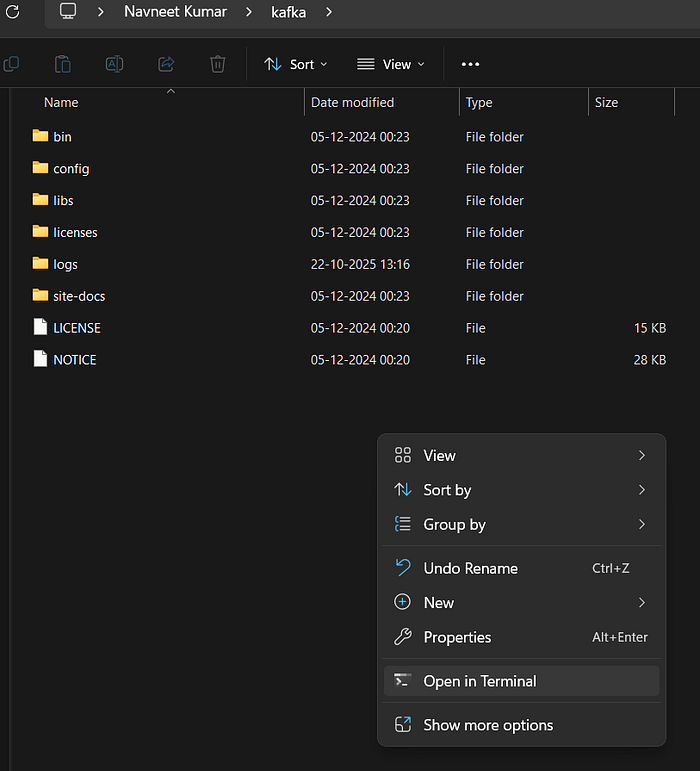The height and width of the screenshot is (771, 700).
Task: Open the Sort dropdown in toolbar
Action: coord(295,64)
